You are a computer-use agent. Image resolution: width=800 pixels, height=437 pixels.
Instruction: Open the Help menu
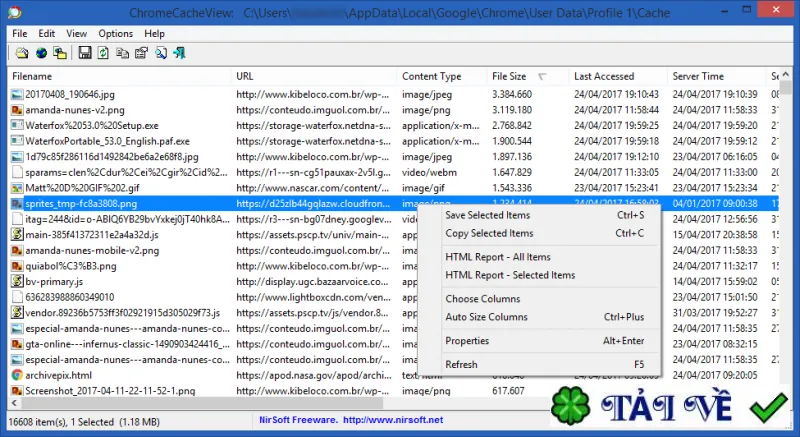[154, 34]
